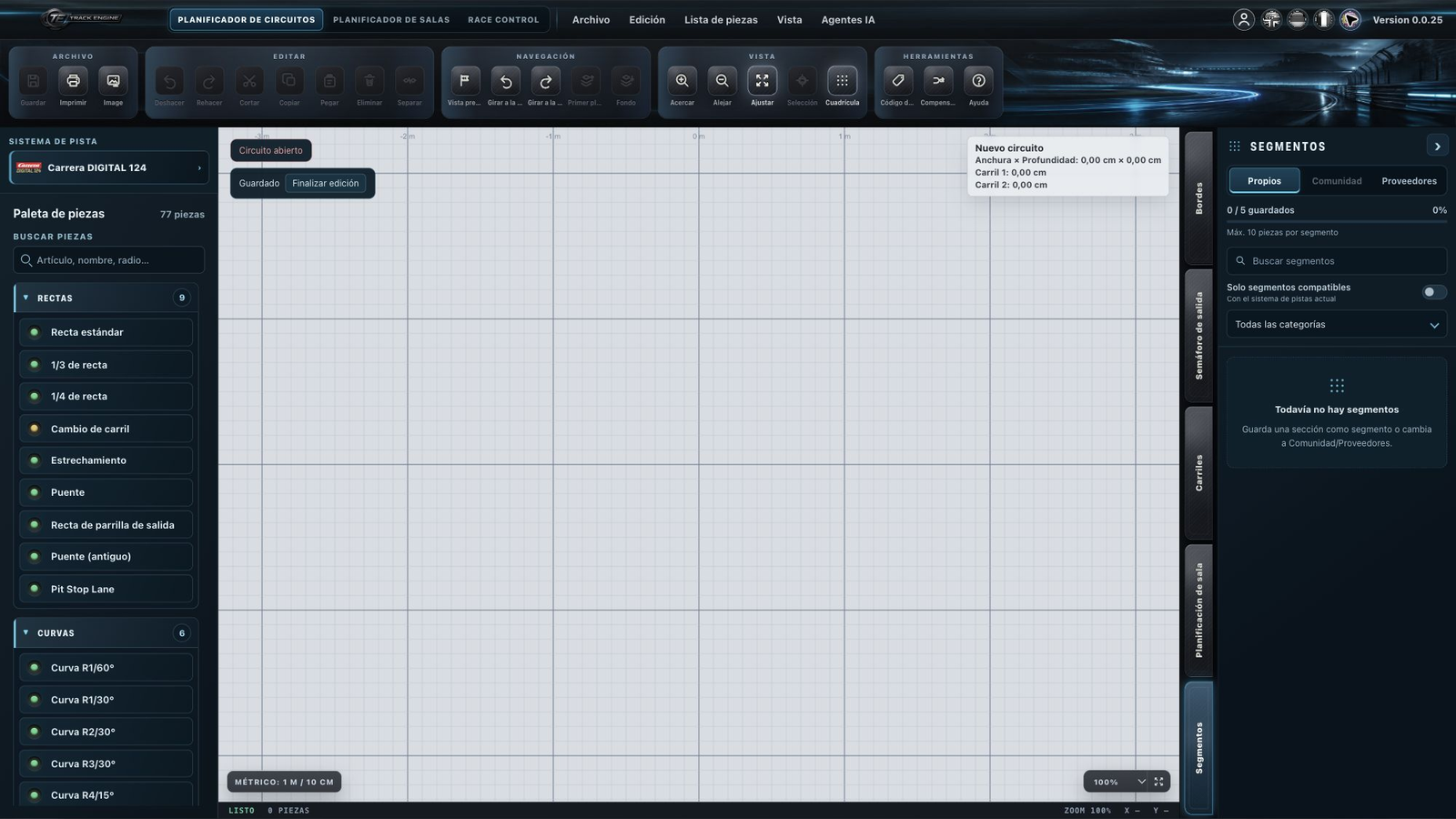Screen dimensions: 1456x819
Task: Click the Métrico 1 M / 10 CM scale button
Action: tap(284, 782)
